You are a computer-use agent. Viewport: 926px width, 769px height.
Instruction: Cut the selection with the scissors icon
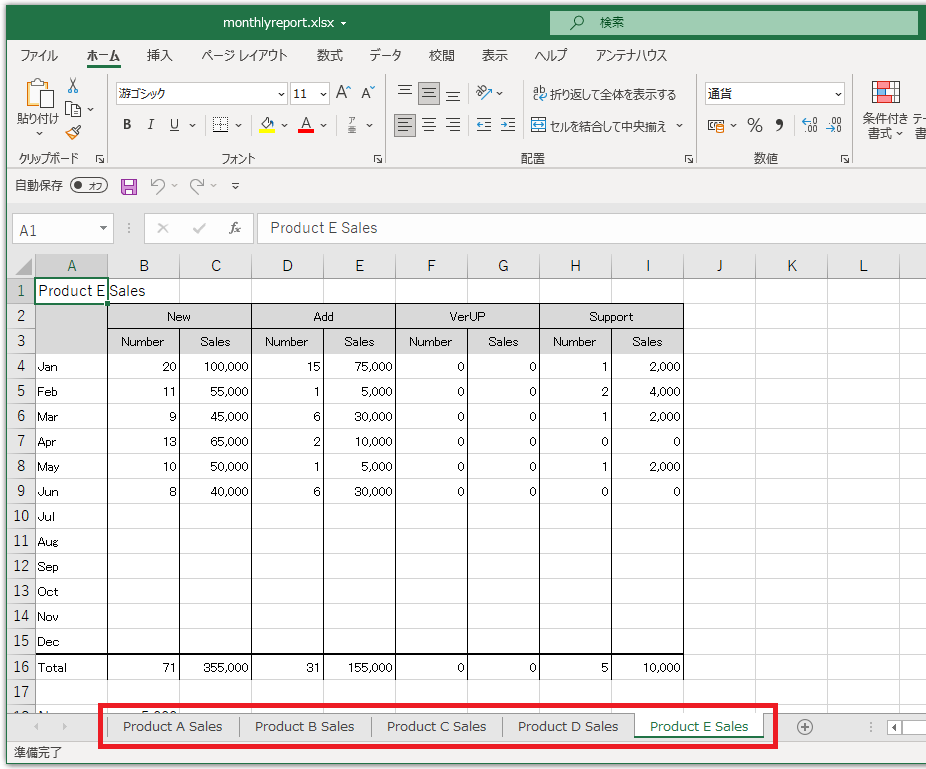pos(71,86)
